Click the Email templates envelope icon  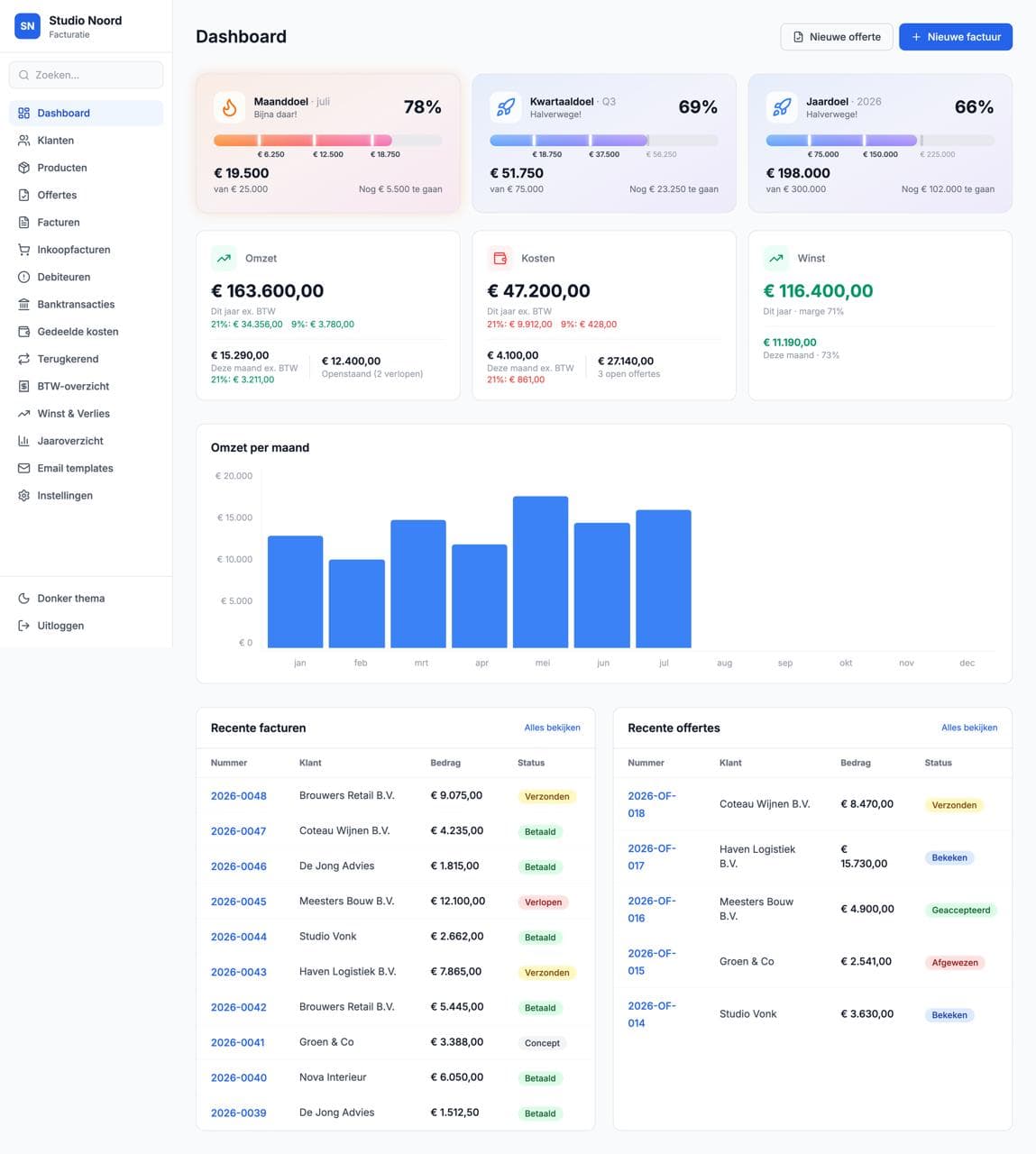pos(24,468)
